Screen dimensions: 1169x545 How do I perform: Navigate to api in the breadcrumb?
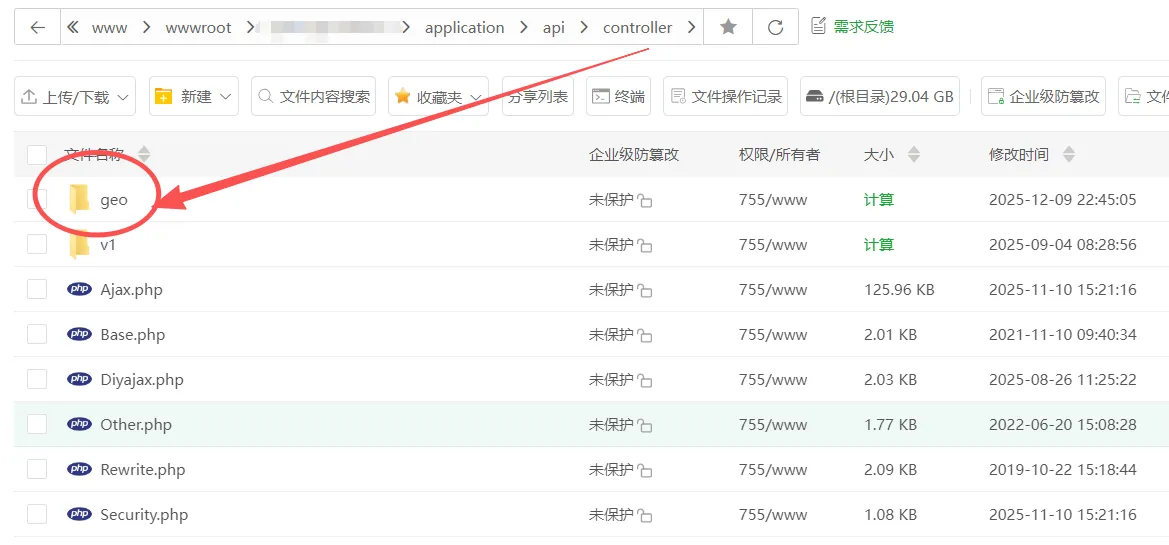click(x=554, y=28)
